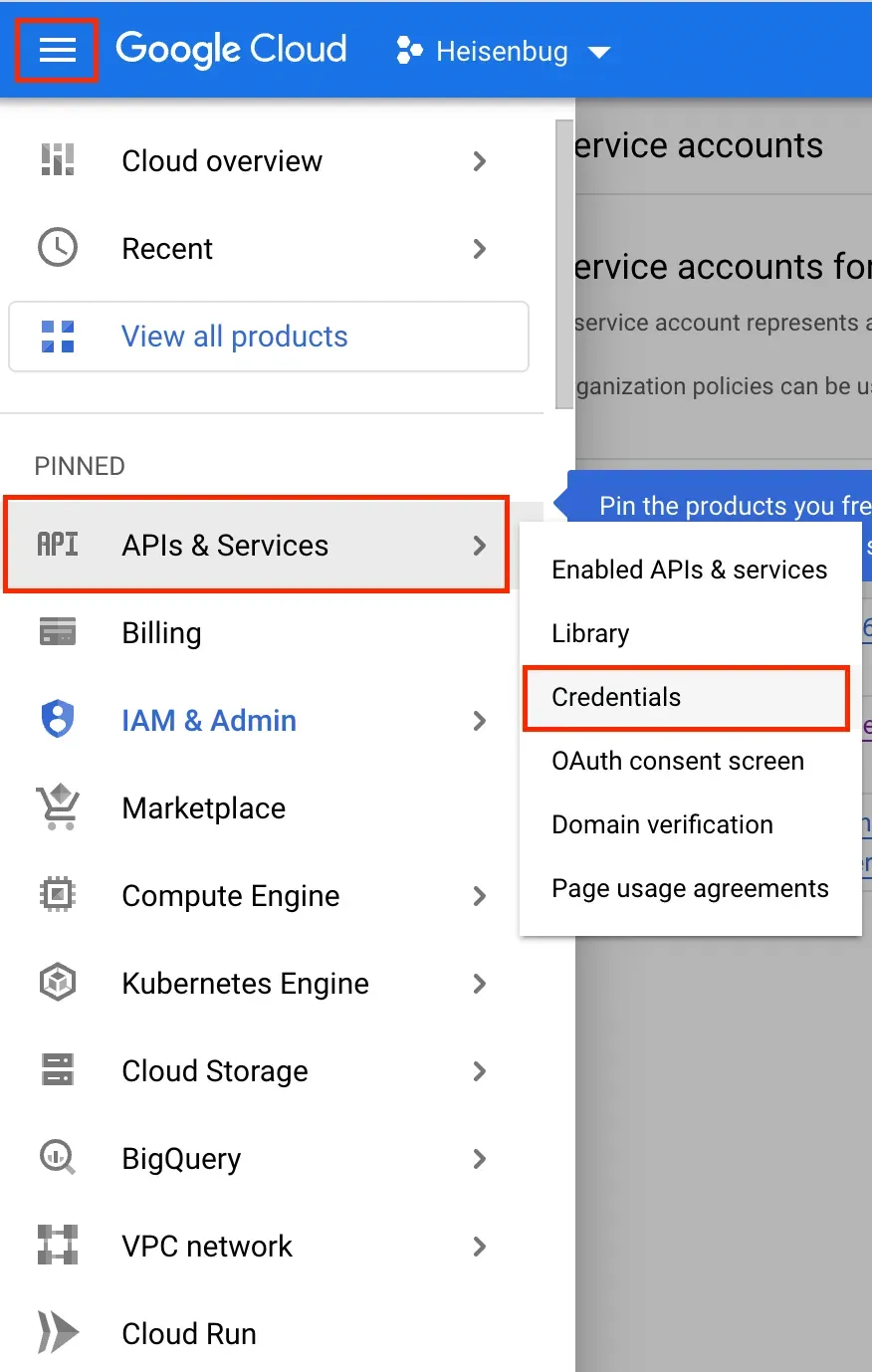Viewport: 872px width, 1372px height.
Task: Expand the Recent submenu chevron
Action: (x=480, y=249)
